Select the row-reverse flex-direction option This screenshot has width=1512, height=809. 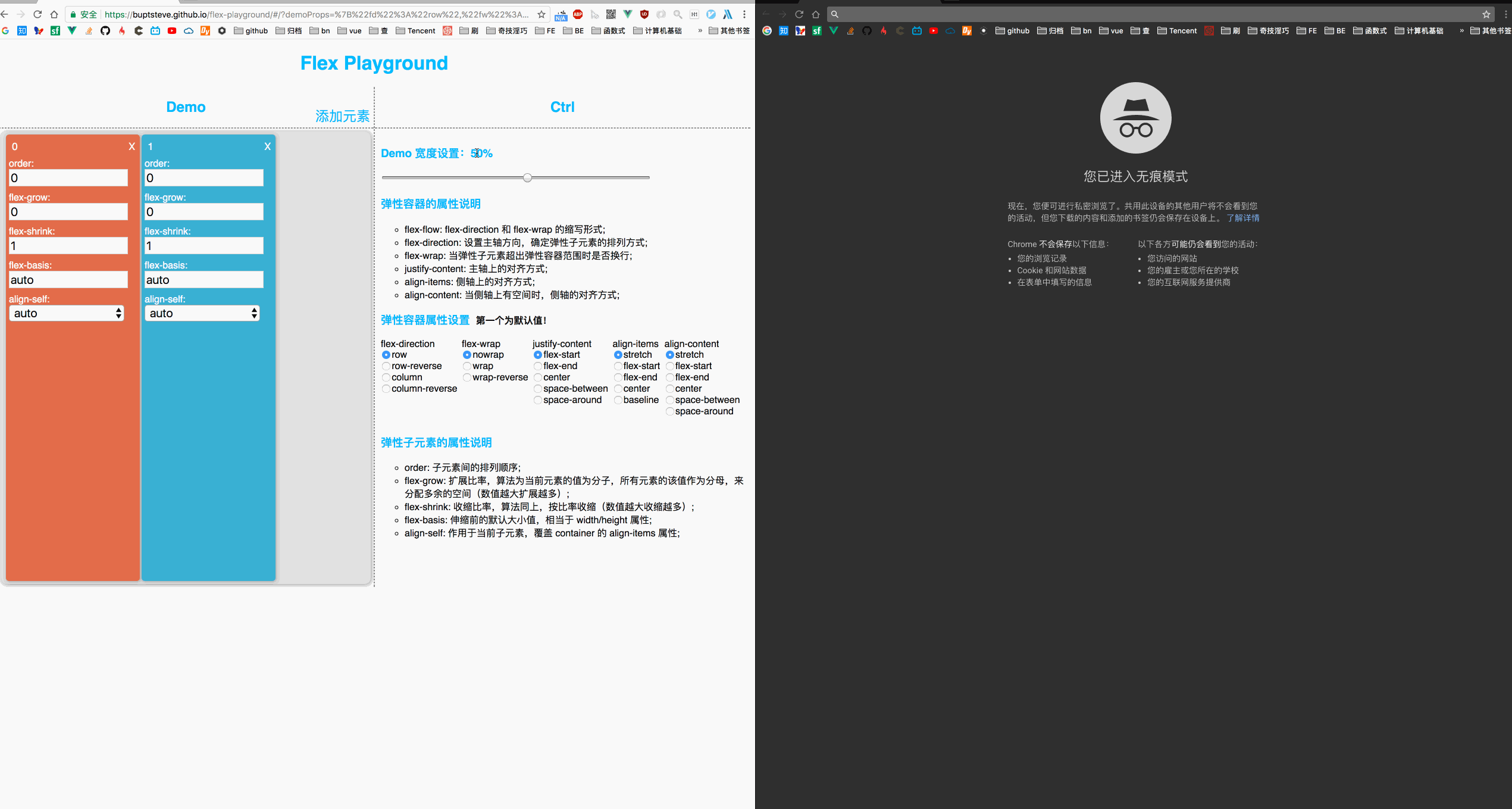pyautogui.click(x=386, y=366)
